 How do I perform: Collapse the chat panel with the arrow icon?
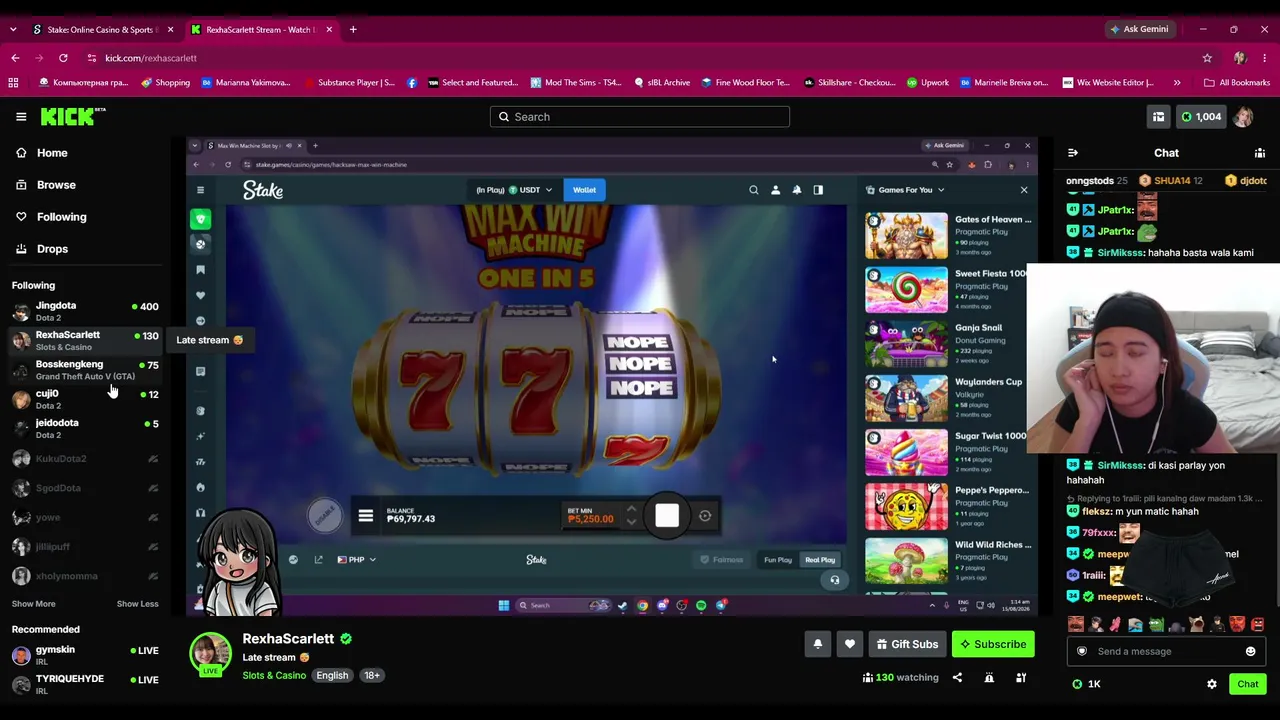(1073, 153)
